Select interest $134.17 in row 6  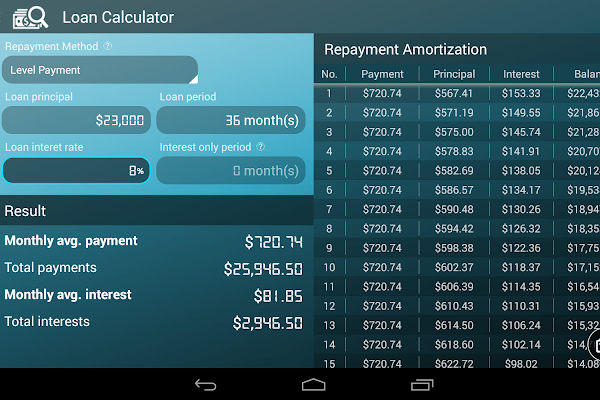click(521, 190)
